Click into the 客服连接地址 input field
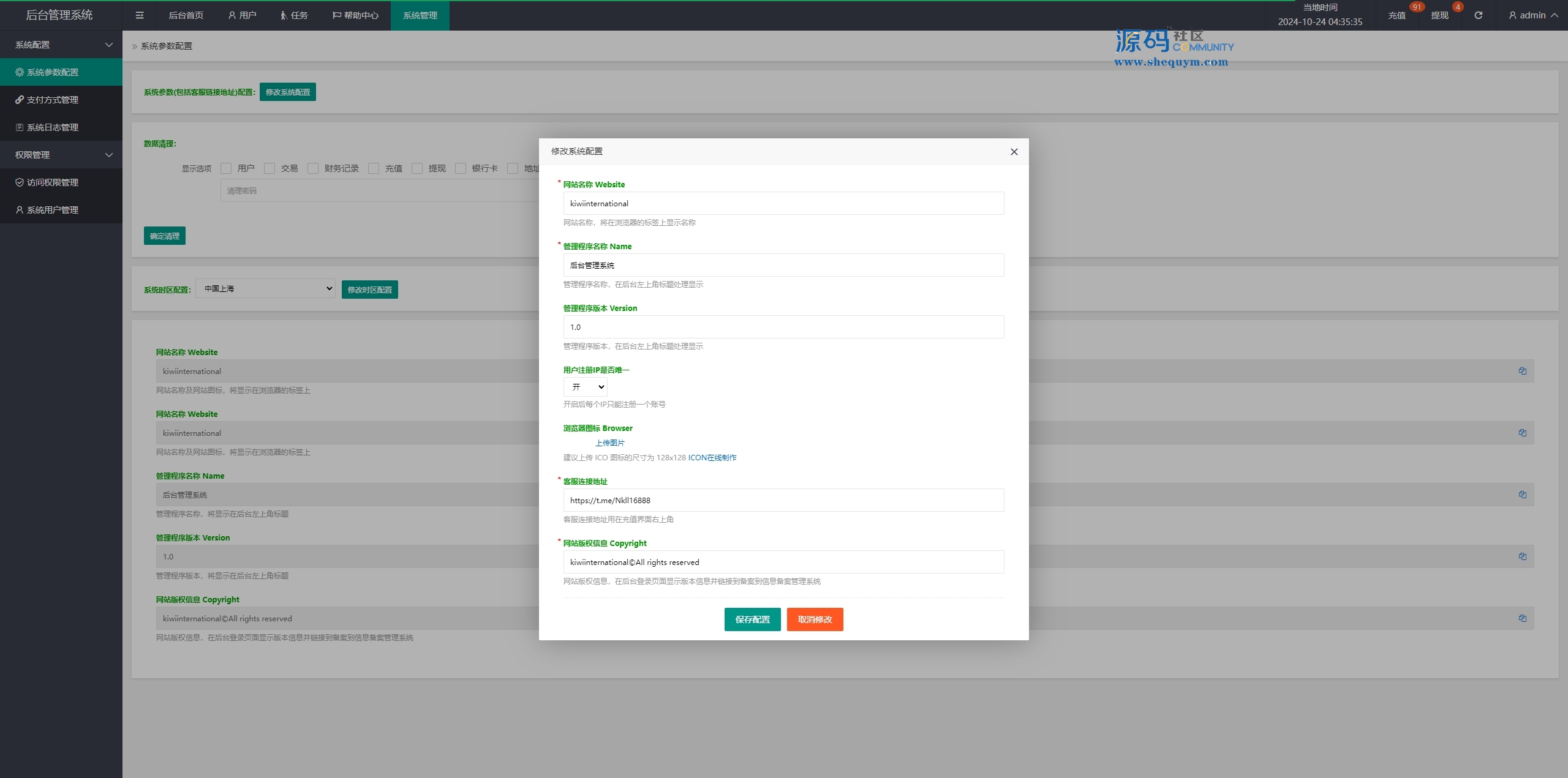 783,500
